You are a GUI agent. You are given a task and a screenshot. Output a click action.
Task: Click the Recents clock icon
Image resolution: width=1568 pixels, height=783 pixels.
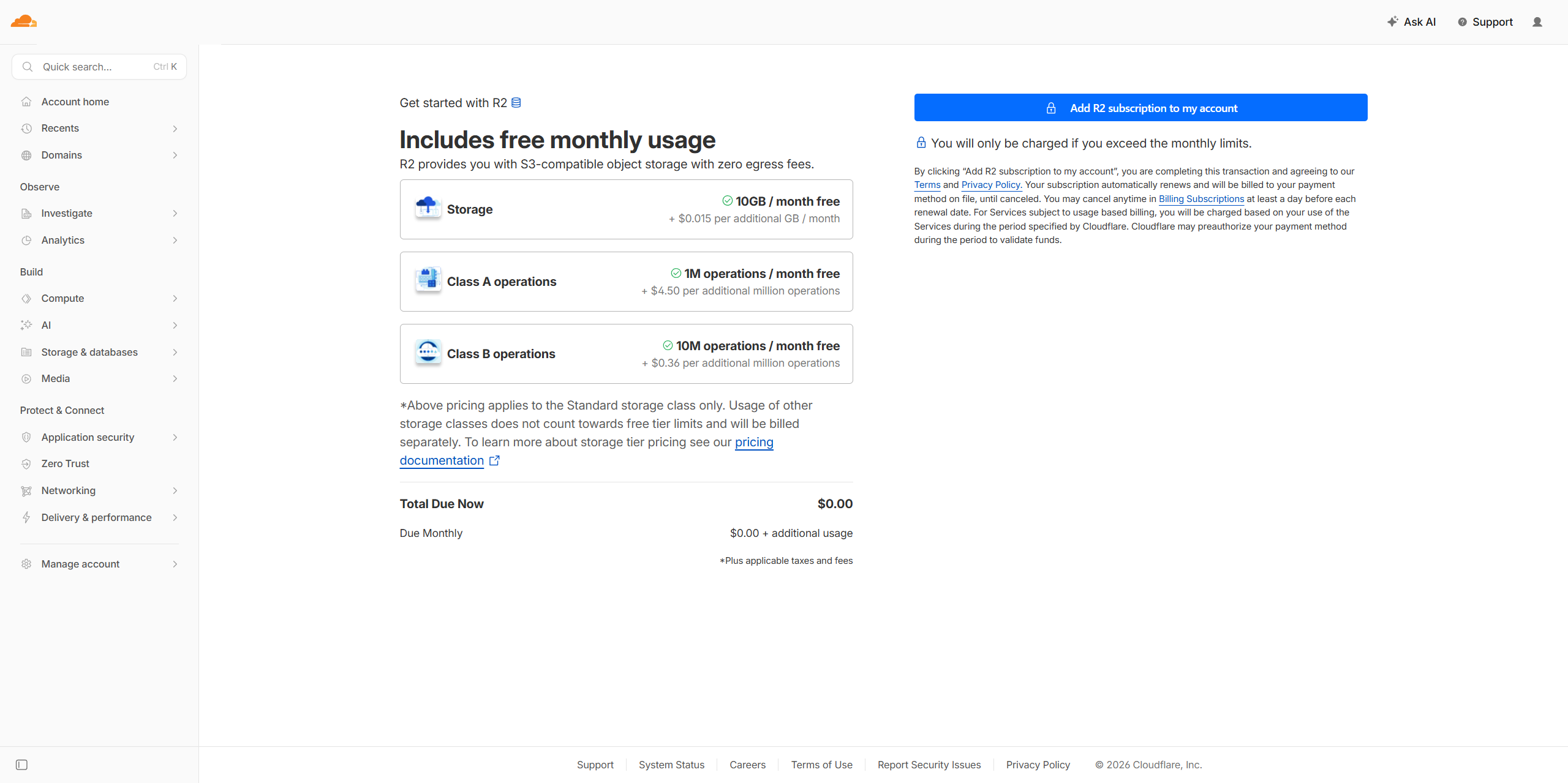pyautogui.click(x=26, y=129)
